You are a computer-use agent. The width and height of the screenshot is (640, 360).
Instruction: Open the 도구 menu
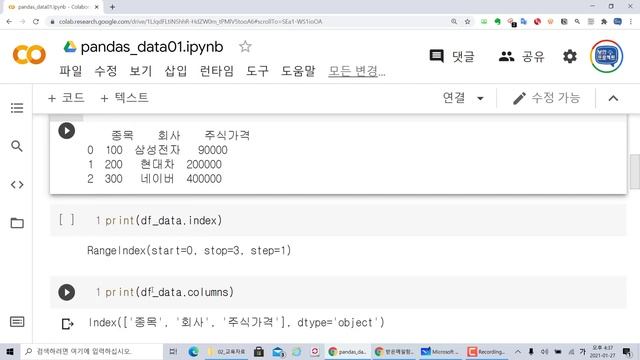[257, 71]
